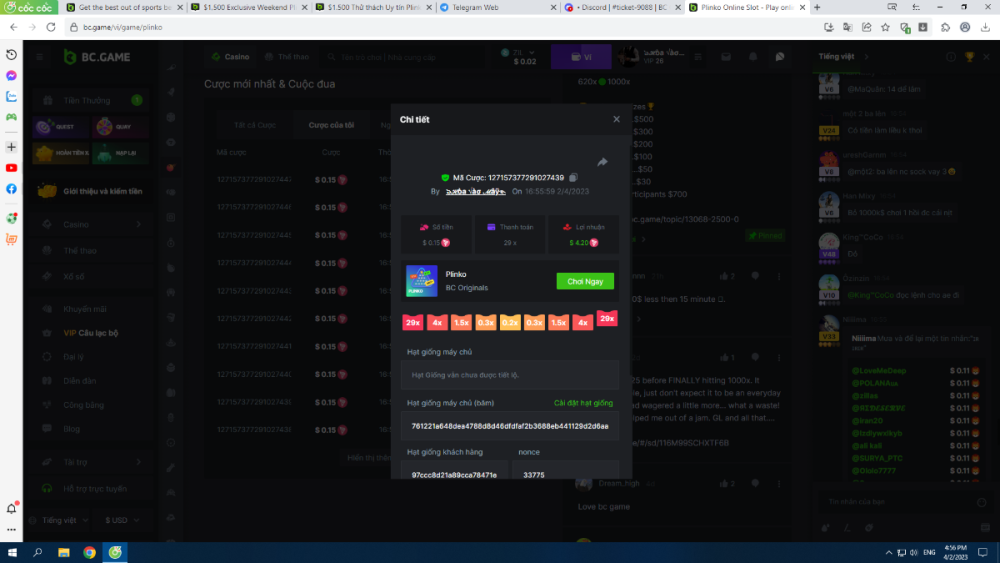
Task: Click the browser sidebar history icon
Action: point(11,54)
